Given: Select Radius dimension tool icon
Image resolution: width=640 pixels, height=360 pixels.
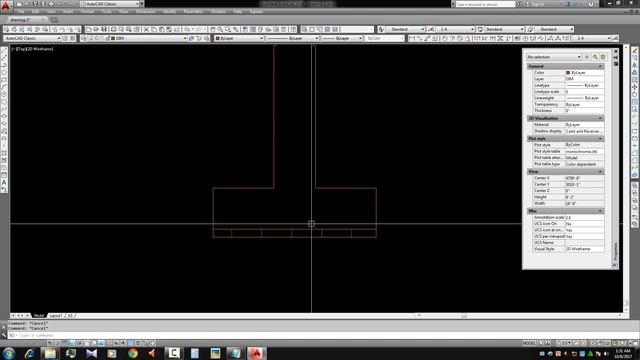Looking at the screenshot, I should (x=444, y=38).
